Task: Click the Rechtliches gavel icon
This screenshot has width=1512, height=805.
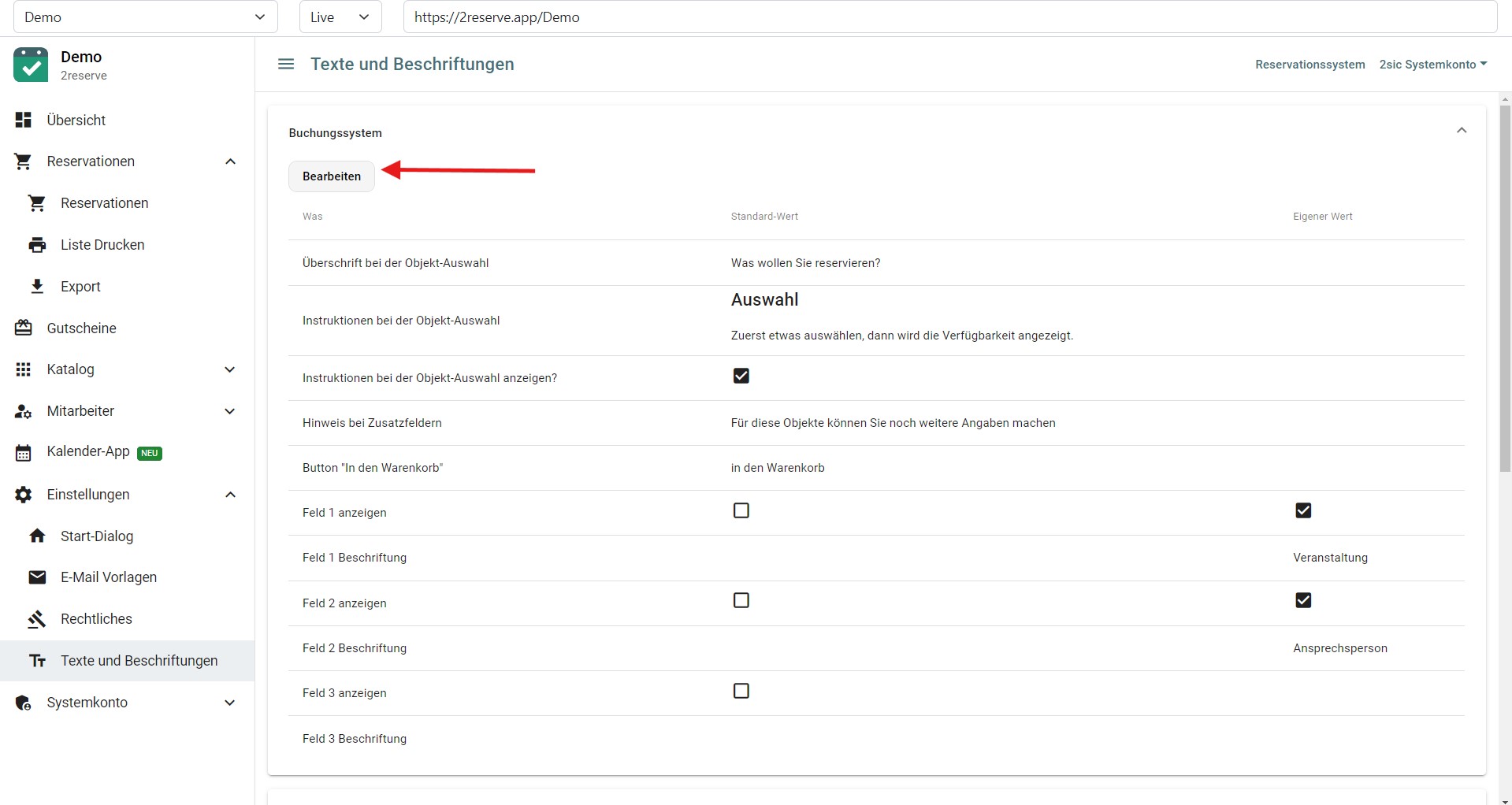Action: click(x=37, y=619)
